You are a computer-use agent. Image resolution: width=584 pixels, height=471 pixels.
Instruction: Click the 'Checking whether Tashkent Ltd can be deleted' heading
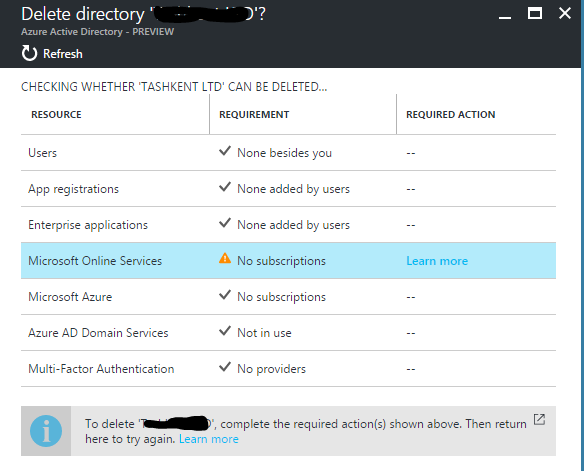click(174, 87)
